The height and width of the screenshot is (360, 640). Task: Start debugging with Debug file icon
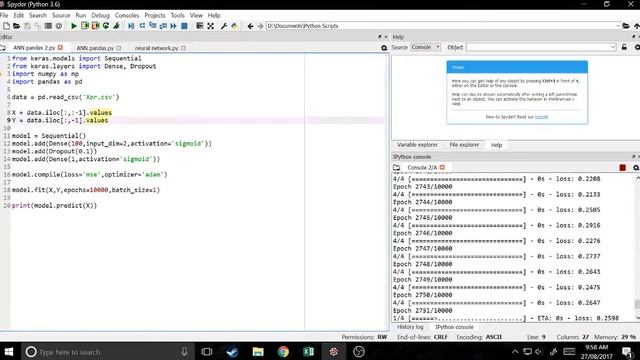tap(131, 26)
